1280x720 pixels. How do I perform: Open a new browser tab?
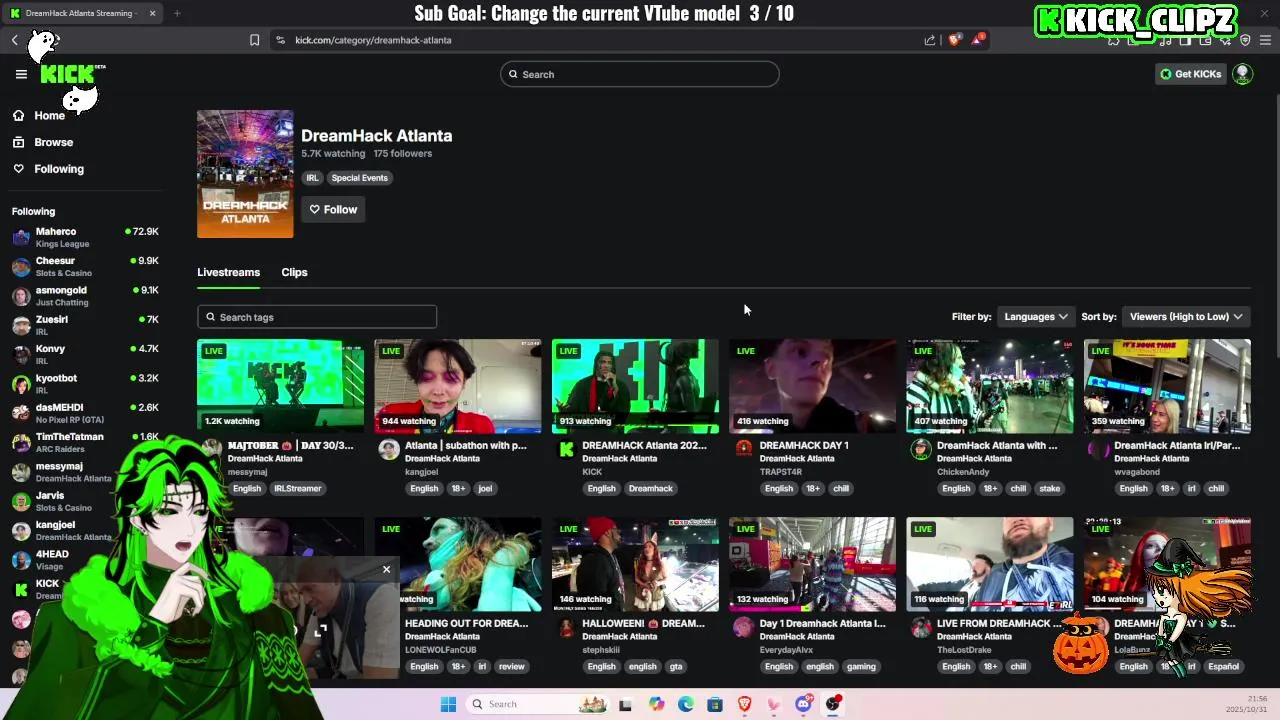coord(177,13)
